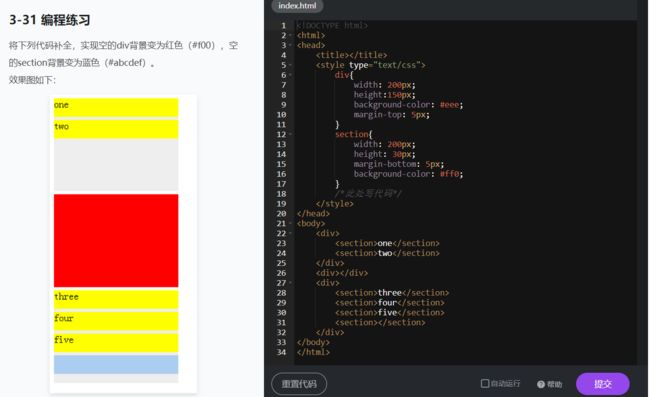Screen dimensions: 650x397
Task: Click the 重置代码 reset code button
Action: pyautogui.click(x=299, y=384)
